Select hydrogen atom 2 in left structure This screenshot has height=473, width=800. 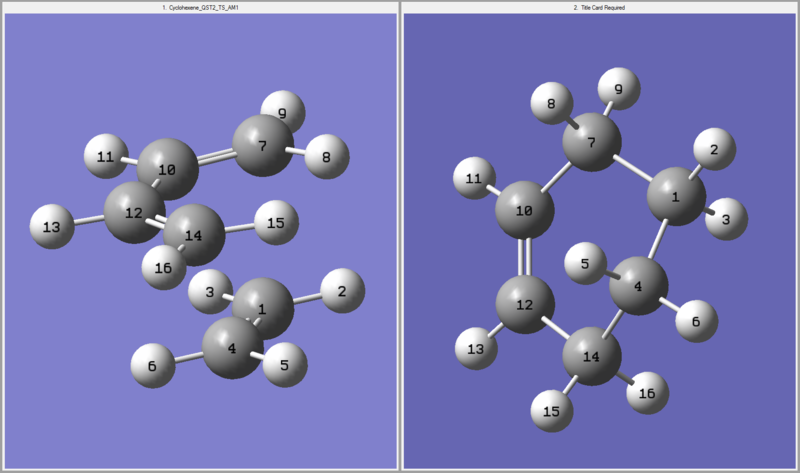342,291
